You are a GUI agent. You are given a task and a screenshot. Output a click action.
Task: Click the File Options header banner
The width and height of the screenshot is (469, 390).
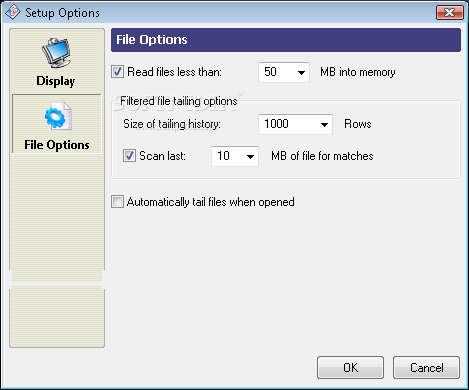286,40
